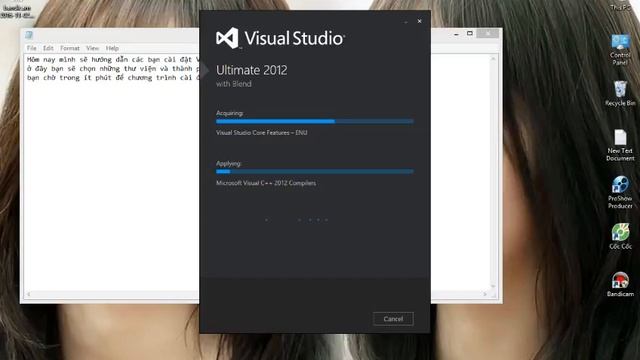This screenshot has width=640, height=360.
Task: Click the Visual Studio logo icon
Action: pos(227,38)
